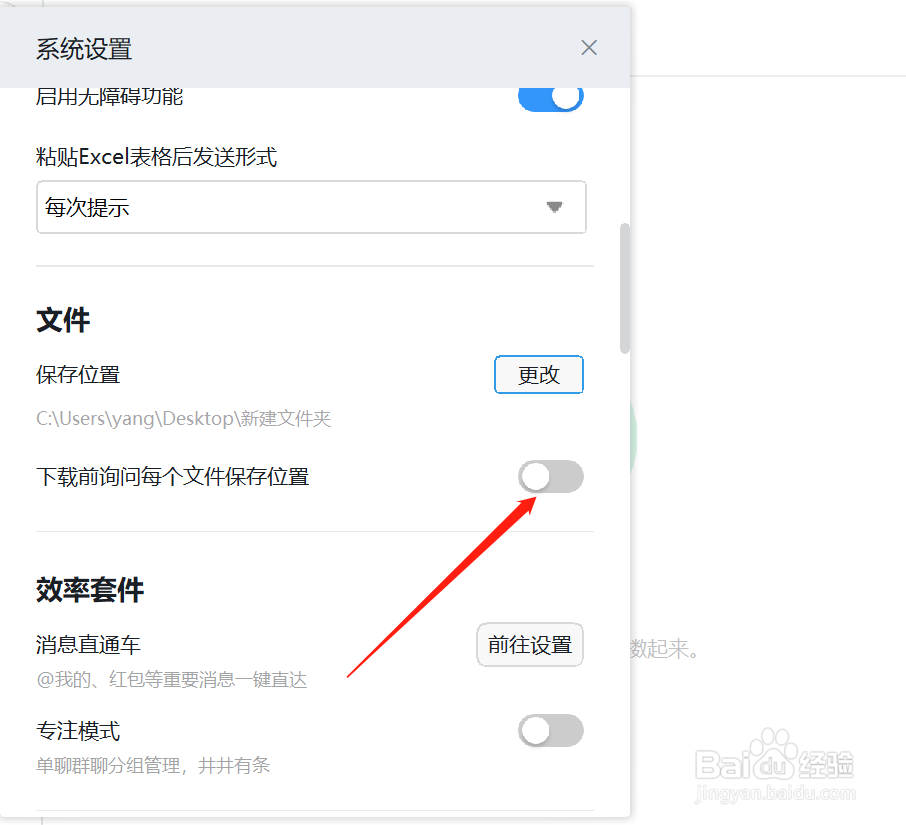Close the 系统设置 dialog
The width and height of the screenshot is (906, 825).
tap(589, 47)
